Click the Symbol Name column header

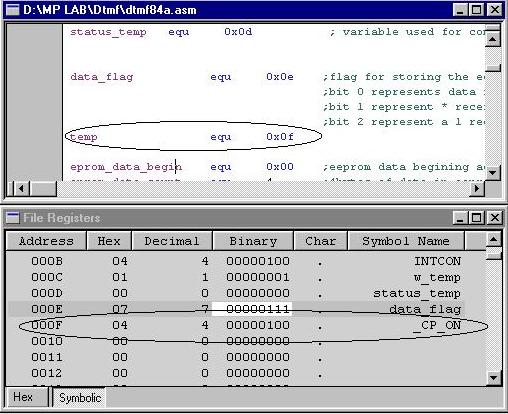[406, 241]
